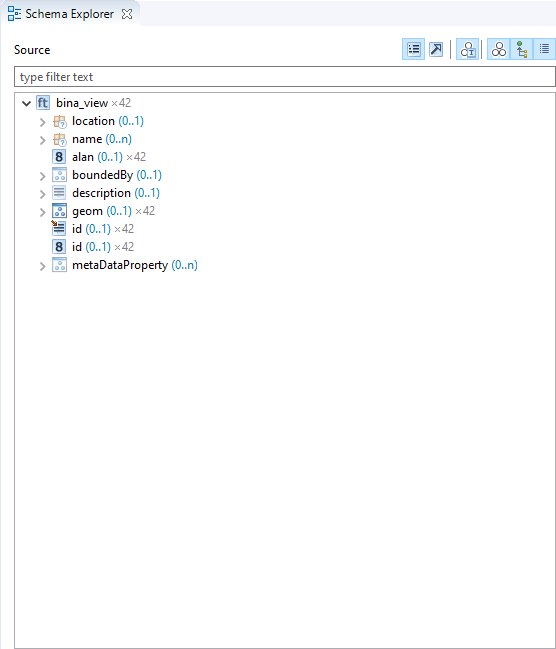
Task: Toggle the green-dot hierarchy tree toolbar button
Action: coord(522,49)
